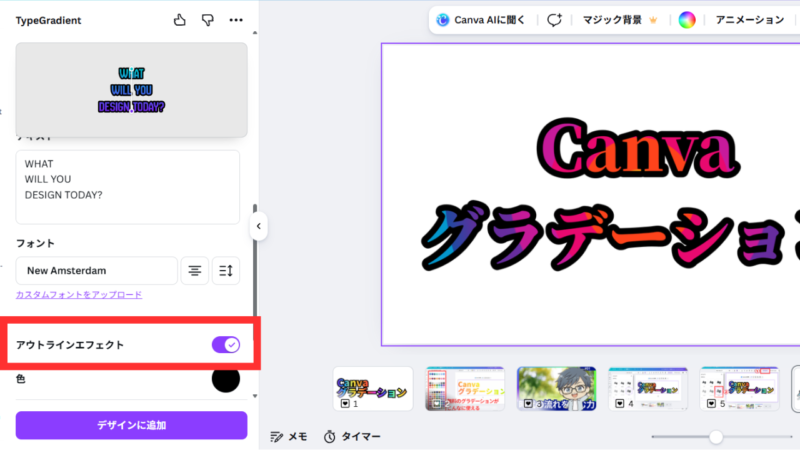The width and height of the screenshot is (800, 450).
Task: Click the Canva AI sparkle icon
Action: point(442,20)
